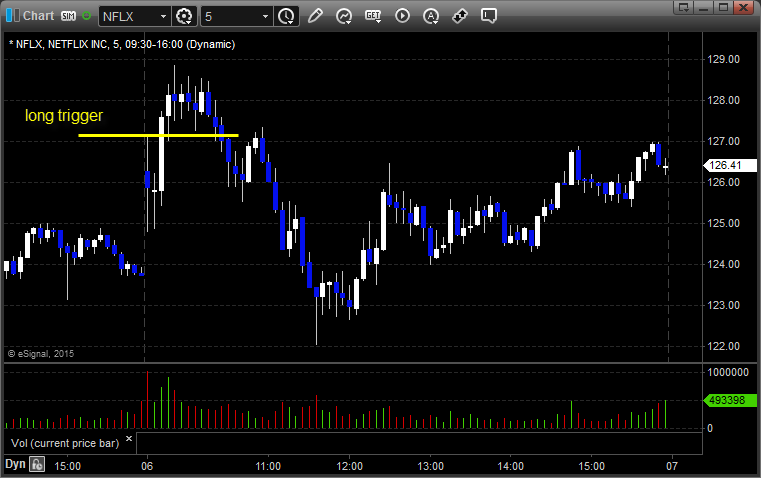
Task: Click the blue chart window link indicator
Action: pos(13,16)
